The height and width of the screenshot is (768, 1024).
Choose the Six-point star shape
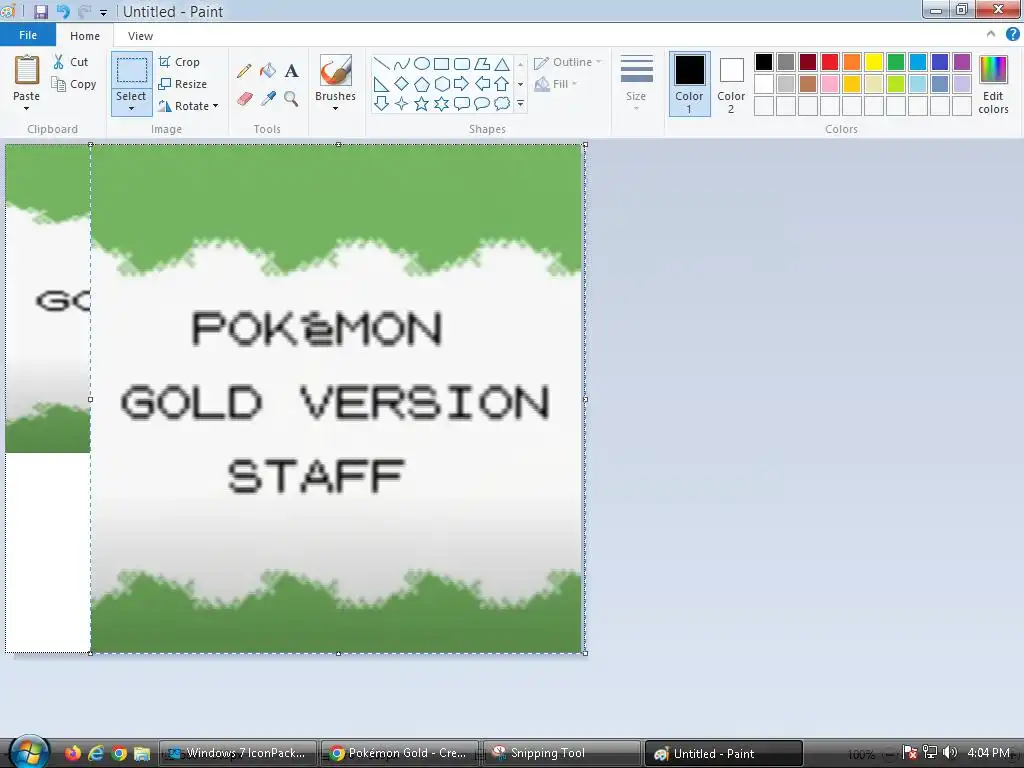[441, 103]
